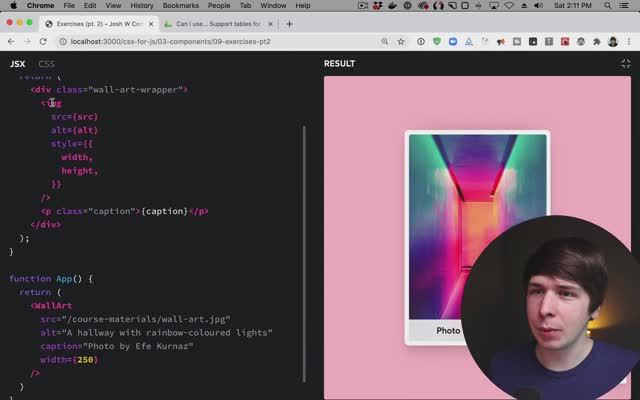Image resolution: width=640 pixels, height=400 pixels.
Task: Click the wall art hallway image
Action: [478, 227]
